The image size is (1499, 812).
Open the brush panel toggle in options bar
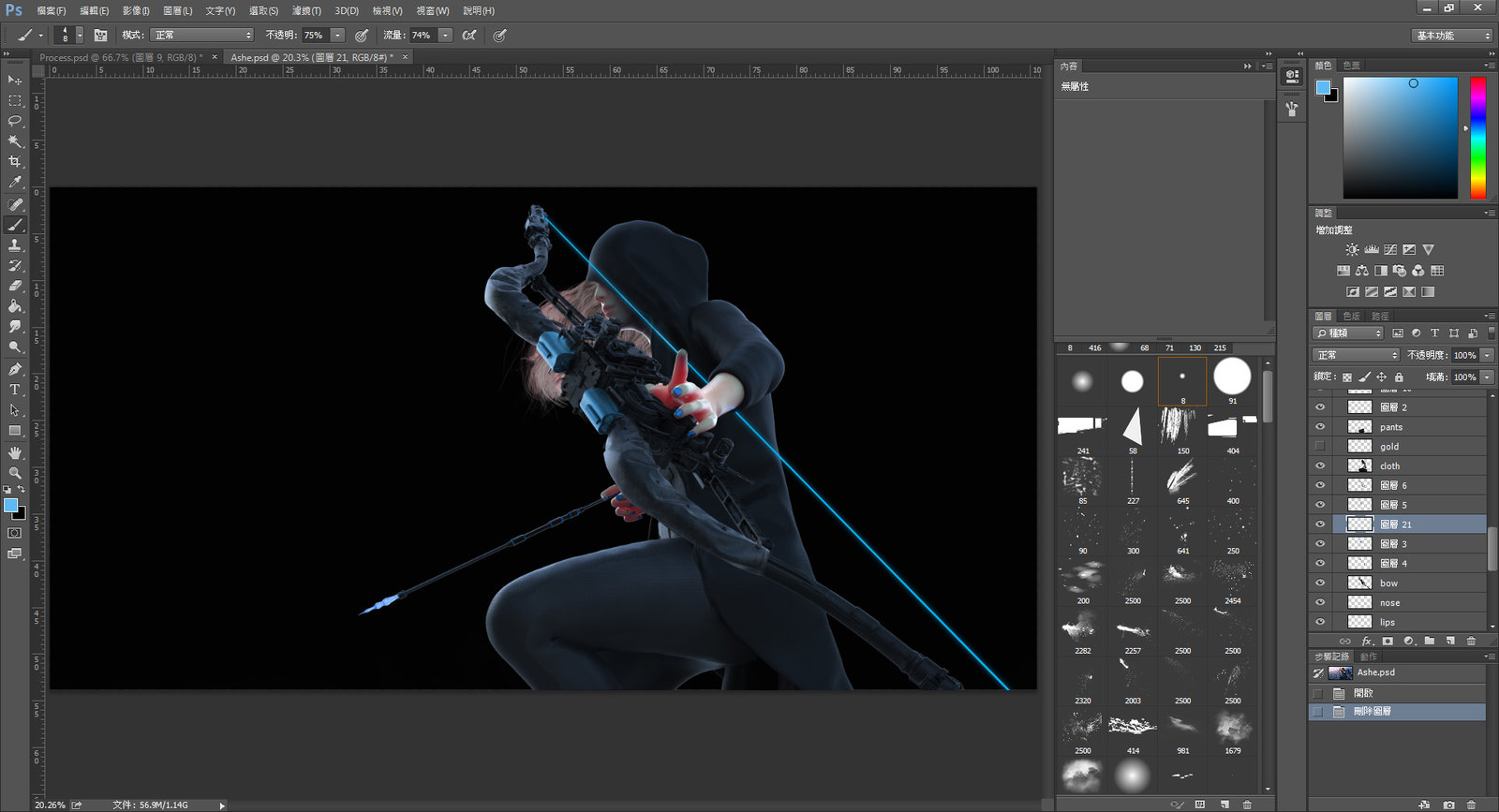100,35
